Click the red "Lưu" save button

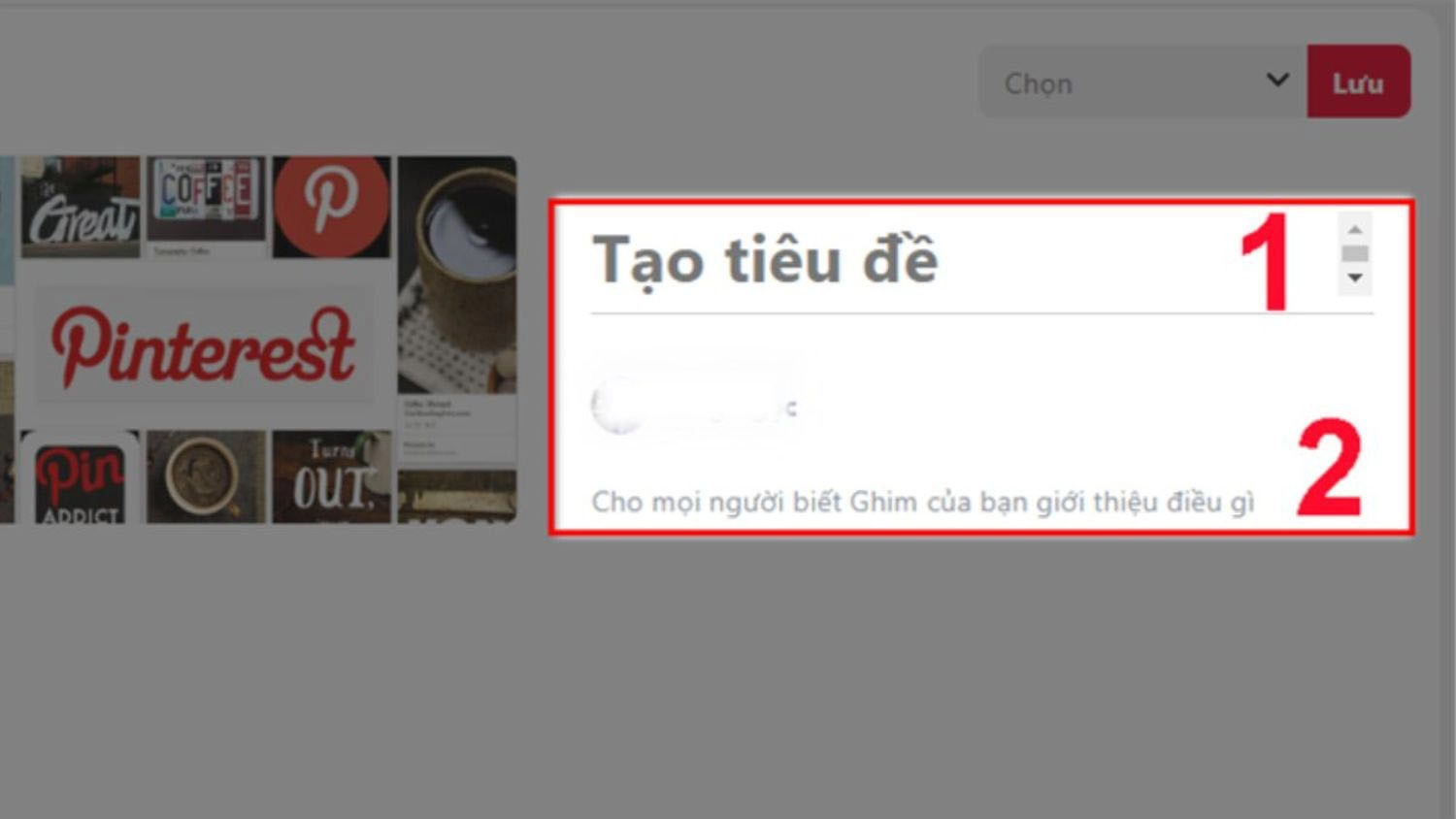point(1359,82)
